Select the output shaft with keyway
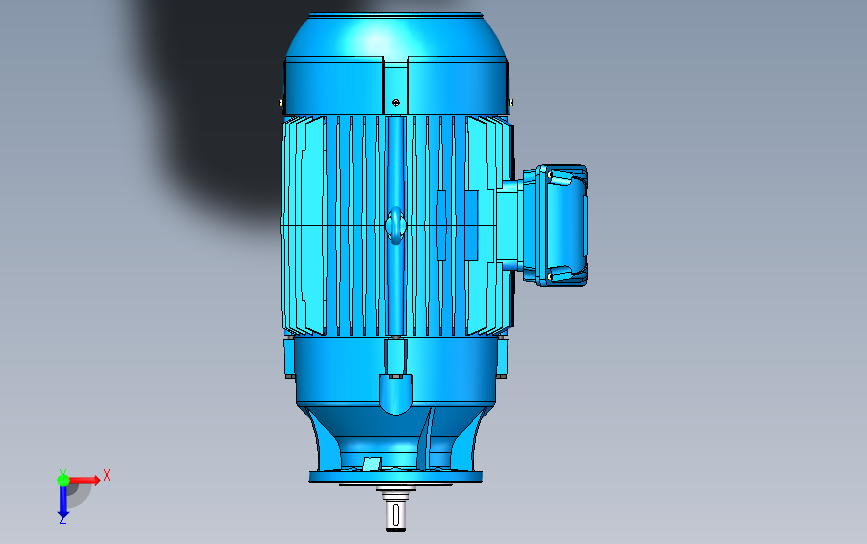Image resolution: width=867 pixels, height=544 pixels. pyautogui.click(x=396, y=514)
